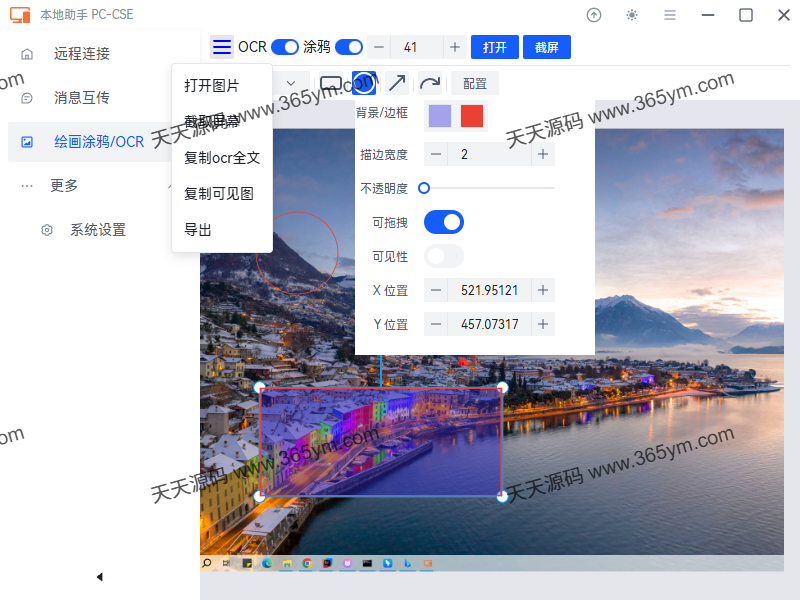Select the rectangle drawing tool
The height and width of the screenshot is (600, 800).
pos(332,83)
